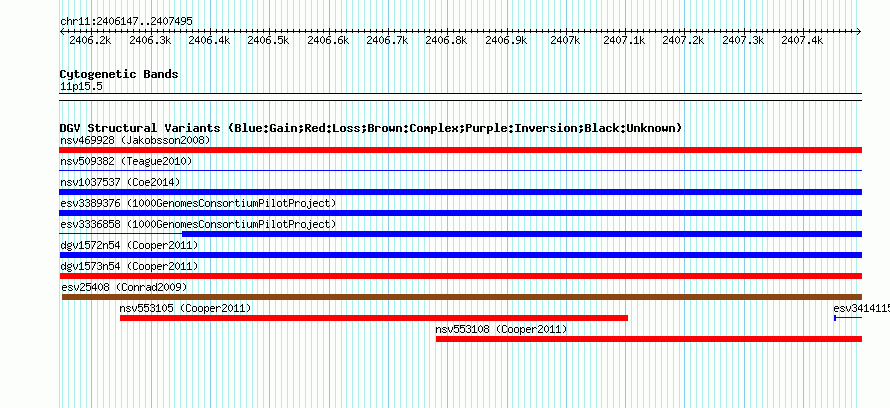Click the blue dgv1572n54 Cooper2011 bar
The image size is (890, 408).
(460, 255)
